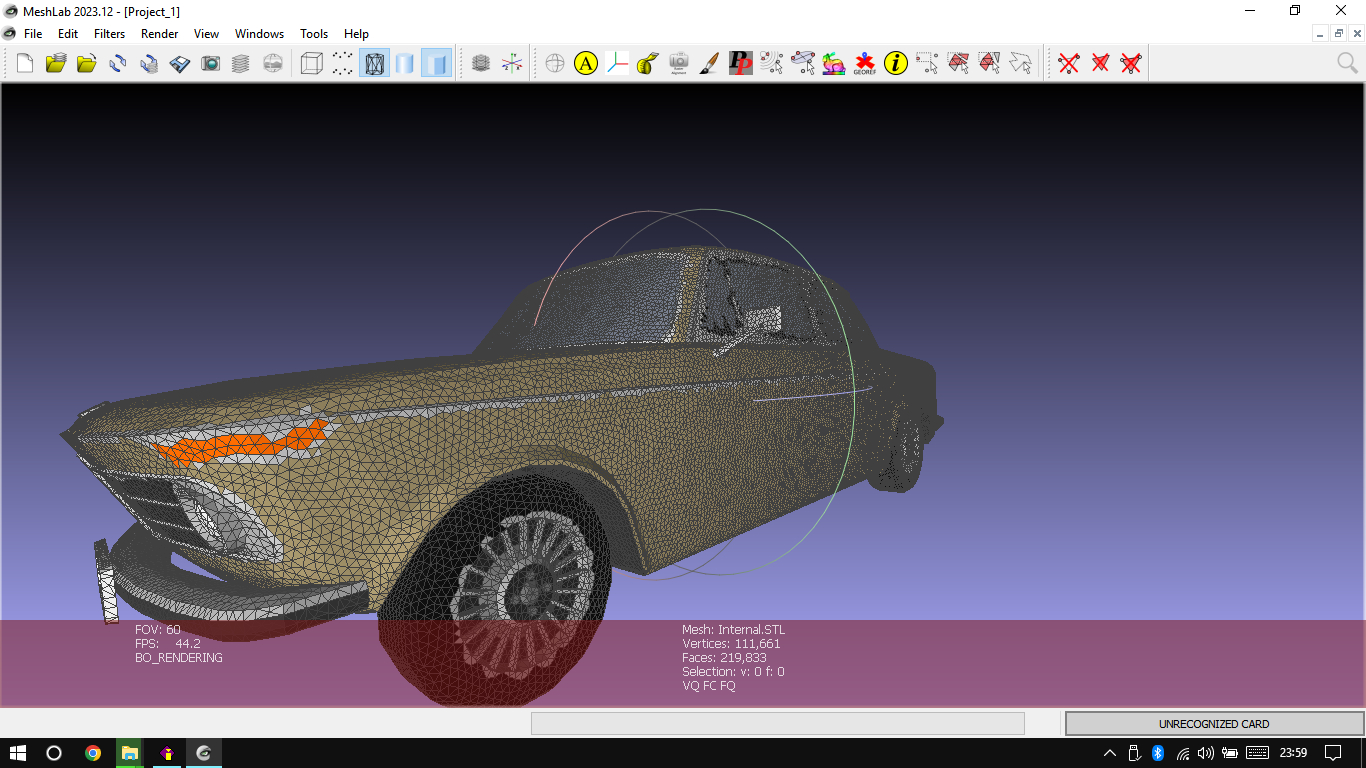Click the New Empty Project icon

tap(25, 64)
